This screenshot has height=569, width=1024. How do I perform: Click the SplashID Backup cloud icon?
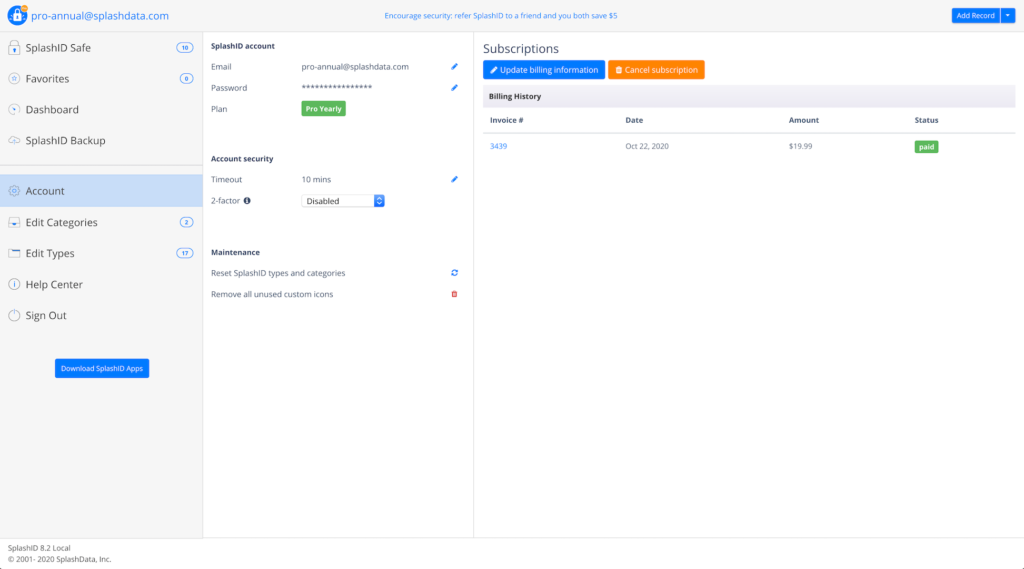(x=14, y=141)
